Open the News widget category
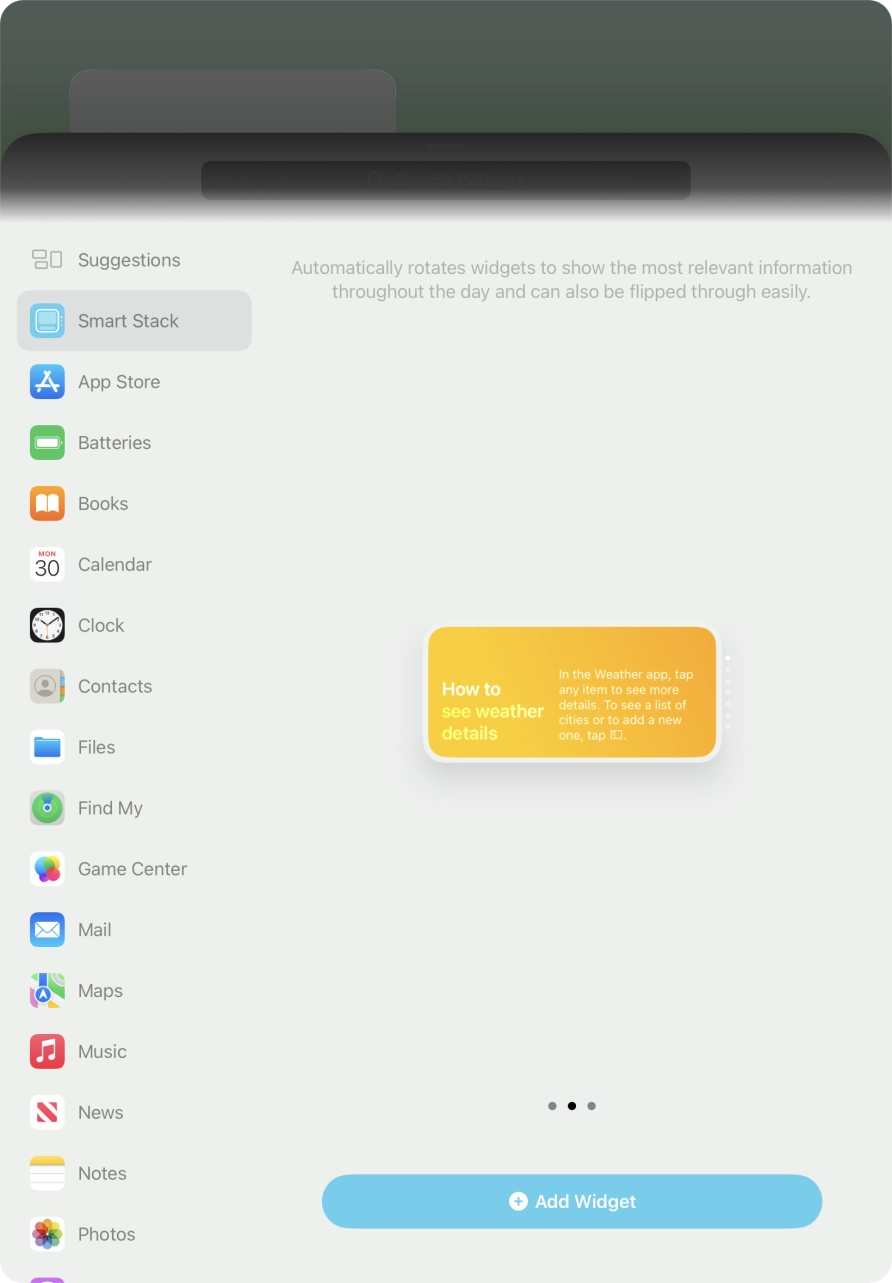This screenshot has height=1283, width=892. 100,1112
